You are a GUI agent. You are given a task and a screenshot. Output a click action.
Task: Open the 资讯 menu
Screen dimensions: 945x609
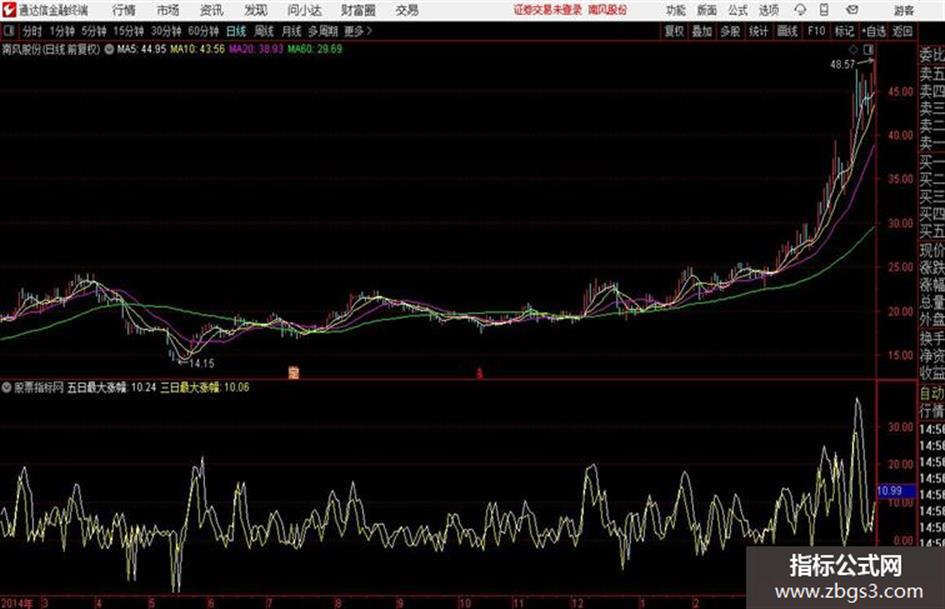point(212,10)
